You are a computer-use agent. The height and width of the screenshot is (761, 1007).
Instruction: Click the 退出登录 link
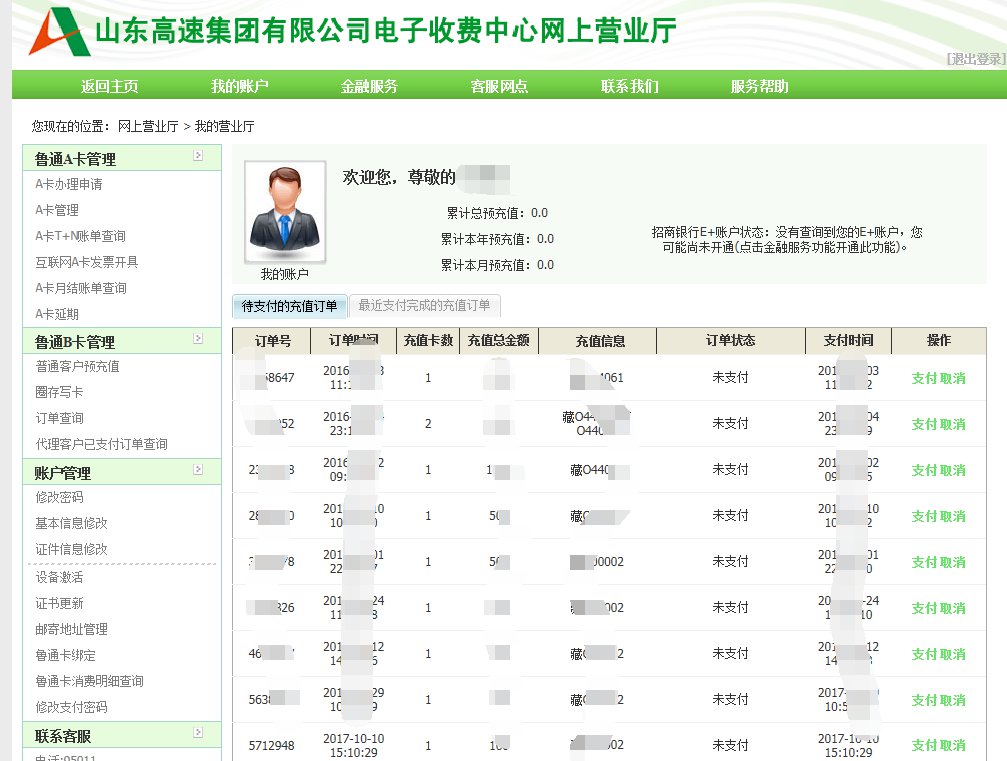click(x=975, y=59)
